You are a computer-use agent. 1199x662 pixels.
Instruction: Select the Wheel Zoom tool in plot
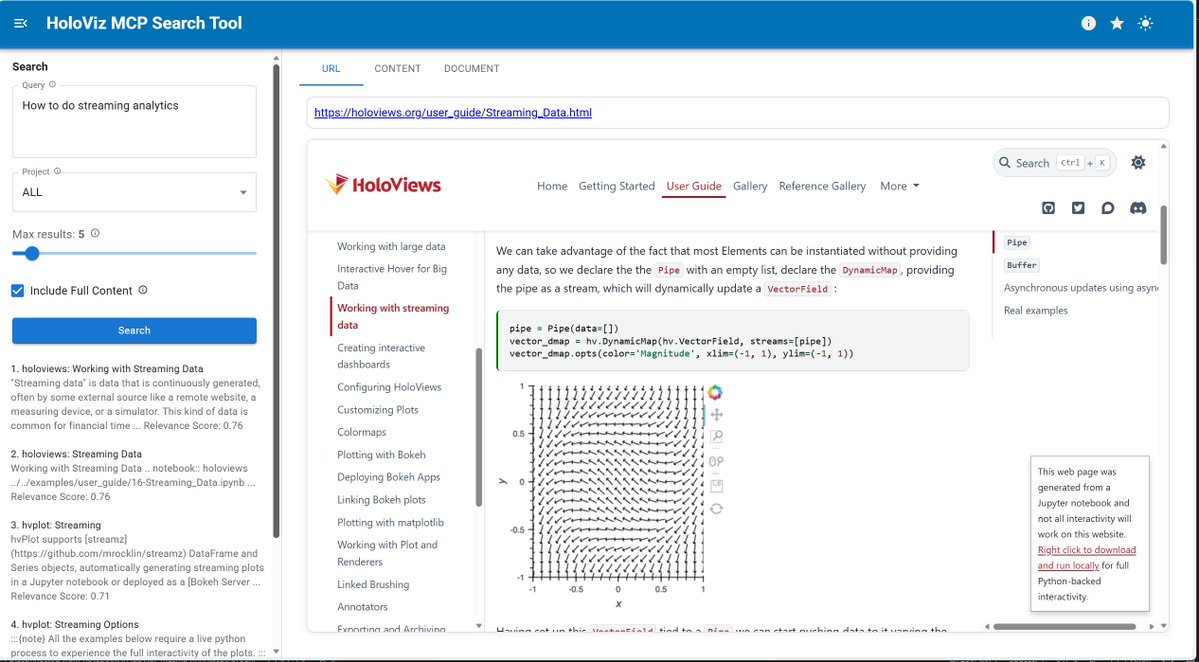[716, 462]
